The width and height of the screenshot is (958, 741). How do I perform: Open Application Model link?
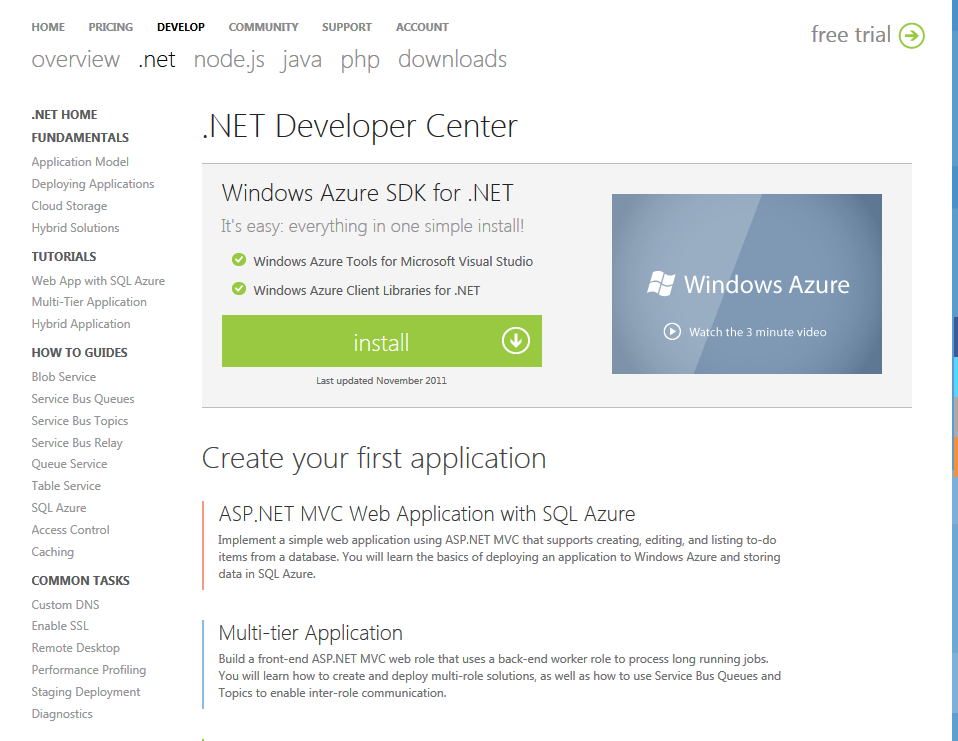80,162
